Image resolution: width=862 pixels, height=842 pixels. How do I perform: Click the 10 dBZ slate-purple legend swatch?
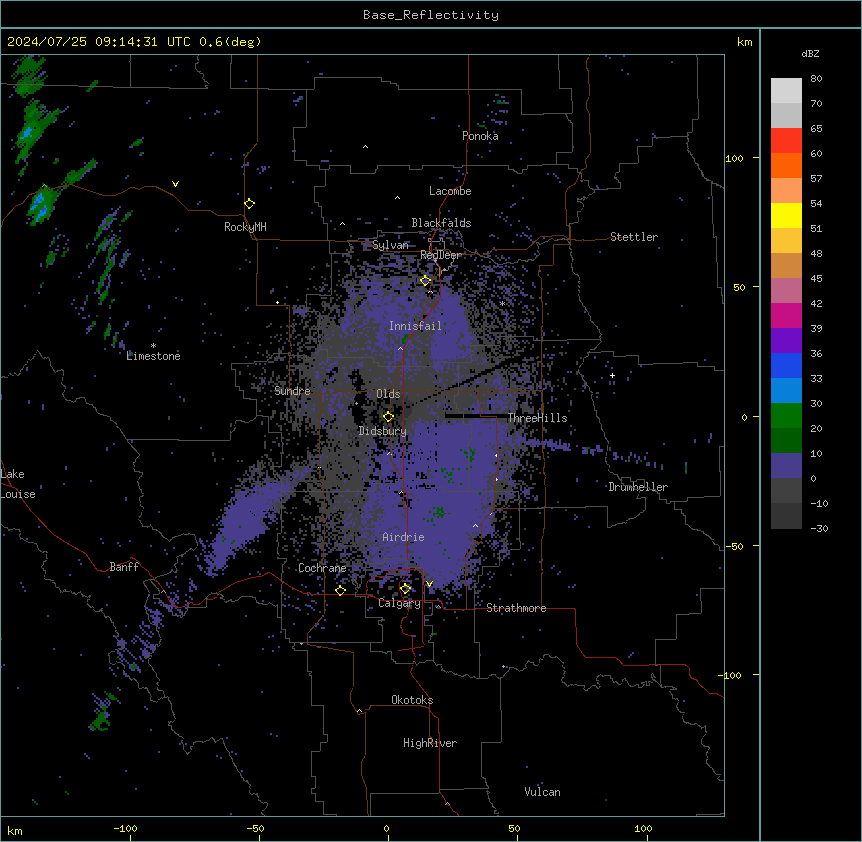786,466
